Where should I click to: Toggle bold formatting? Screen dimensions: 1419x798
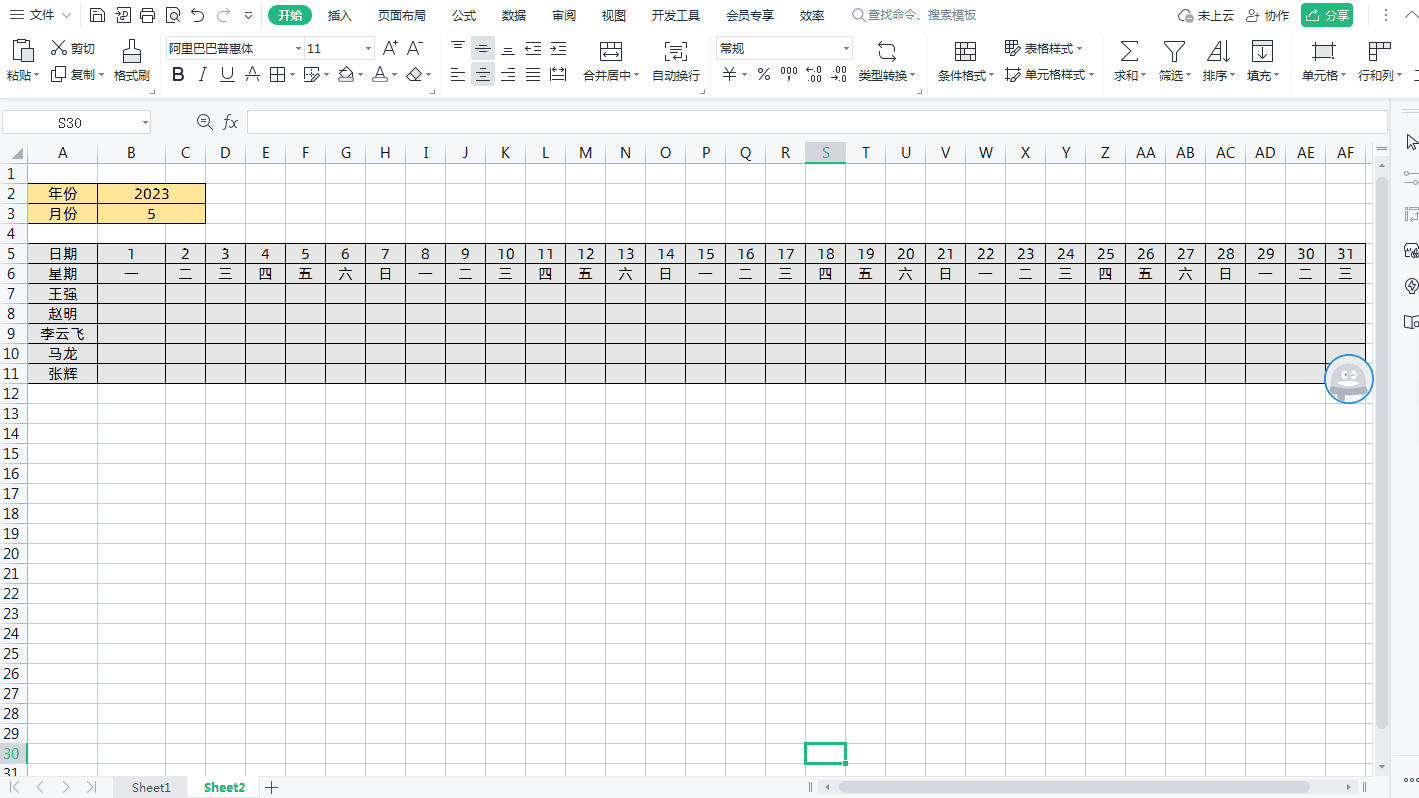[178, 74]
